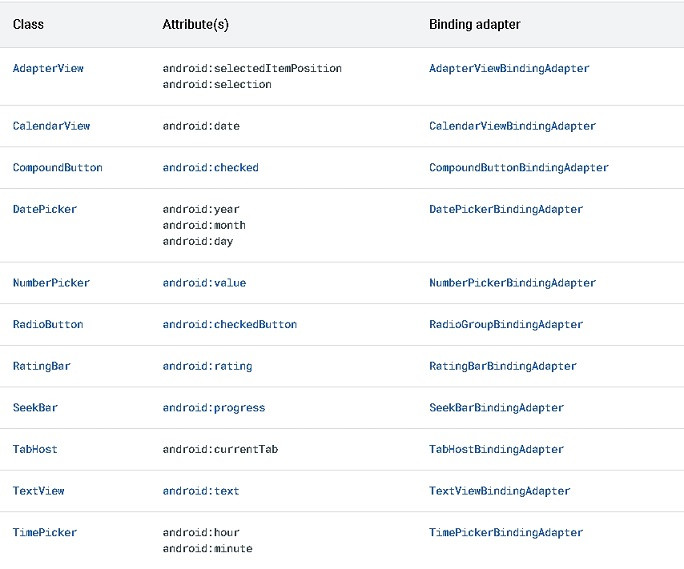Open the AdapterViewBindingAdapter link
684x569 pixels.
point(509,69)
